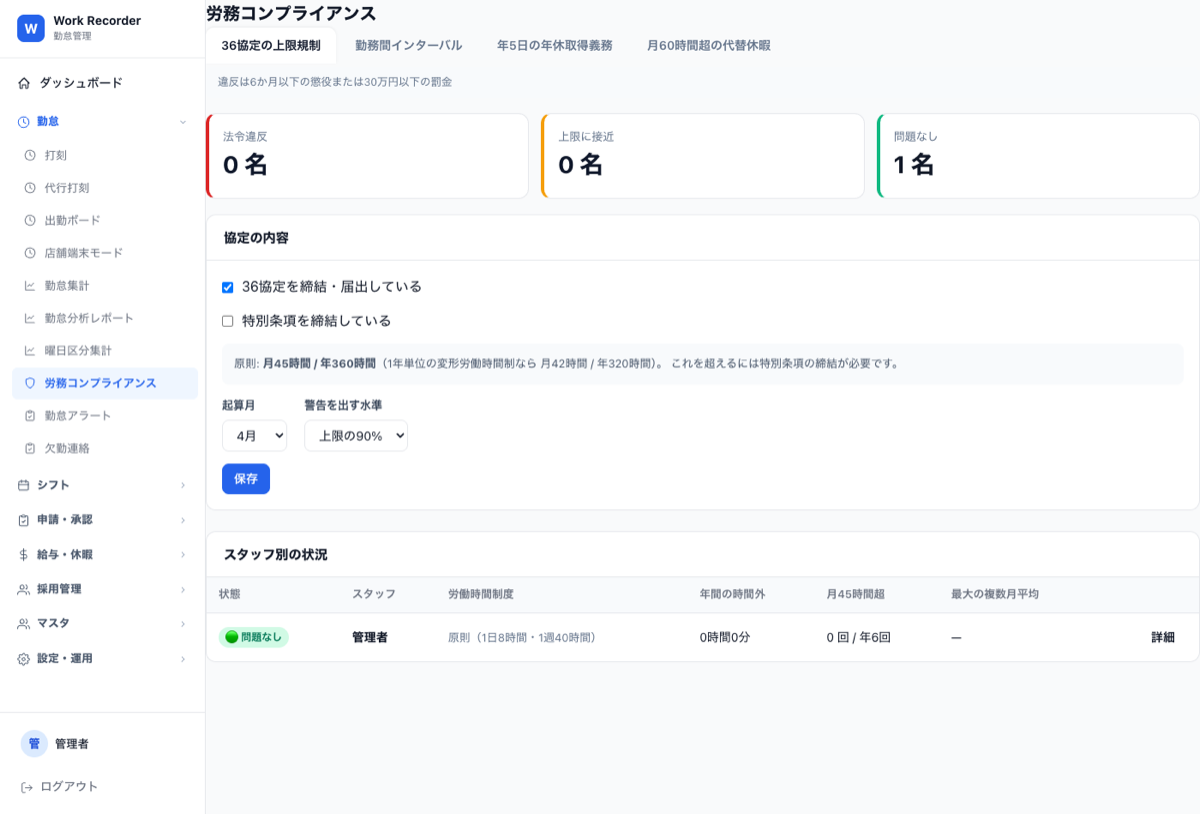Open 代行打刻 page in sidebar
Screen dimensions: 1200x814
pos(104,188)
